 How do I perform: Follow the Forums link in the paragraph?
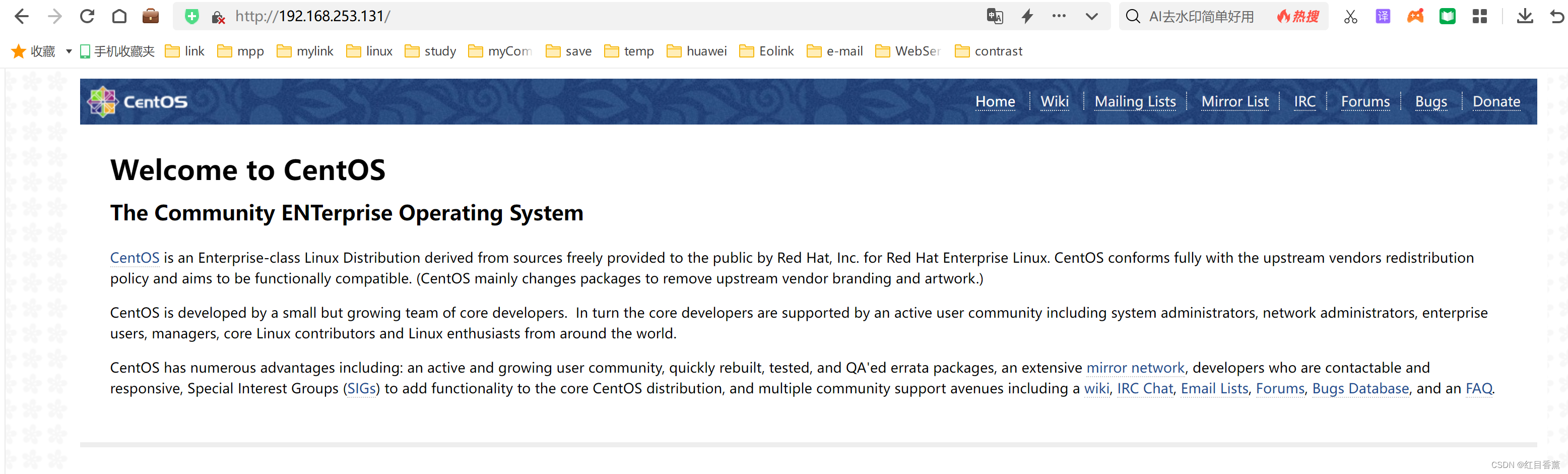1280,389
